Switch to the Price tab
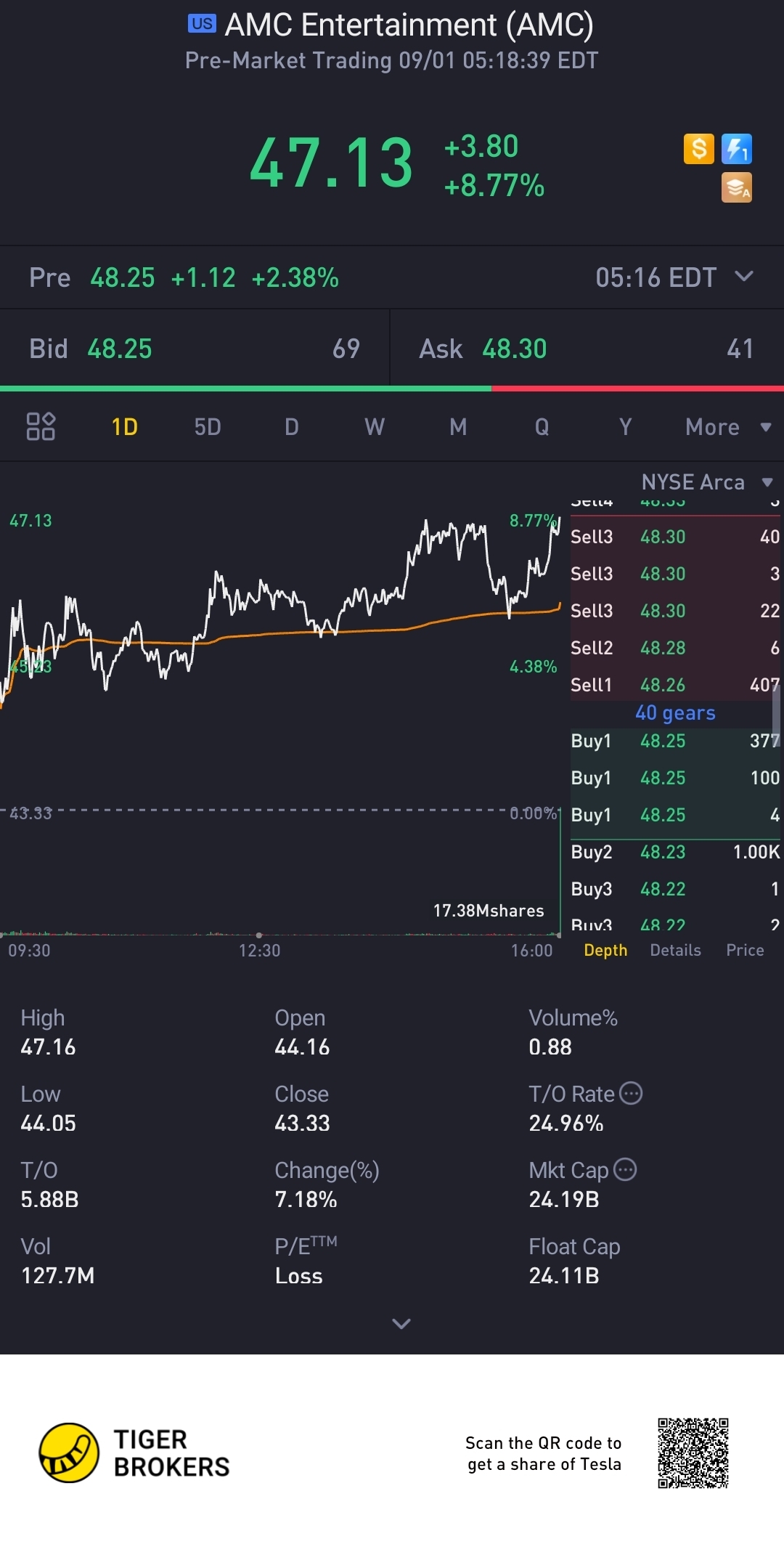 point(745,950)
